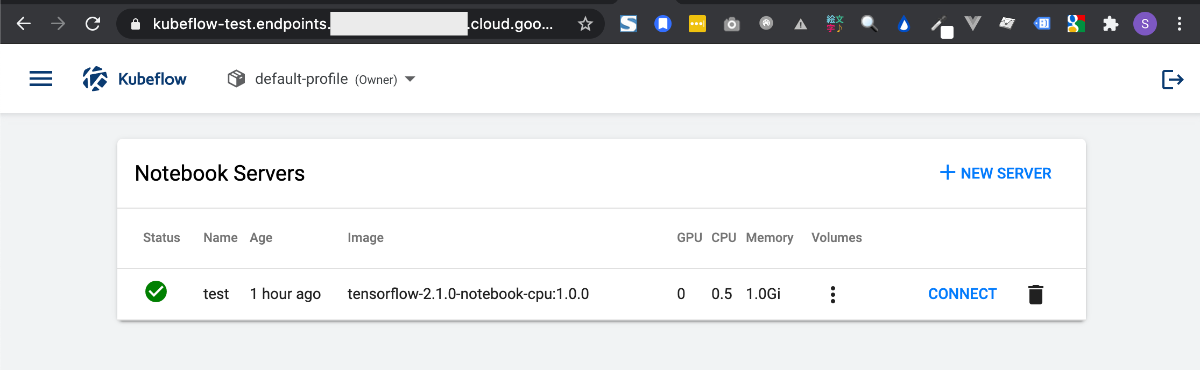Go back to previous page

tap(24, 24)
